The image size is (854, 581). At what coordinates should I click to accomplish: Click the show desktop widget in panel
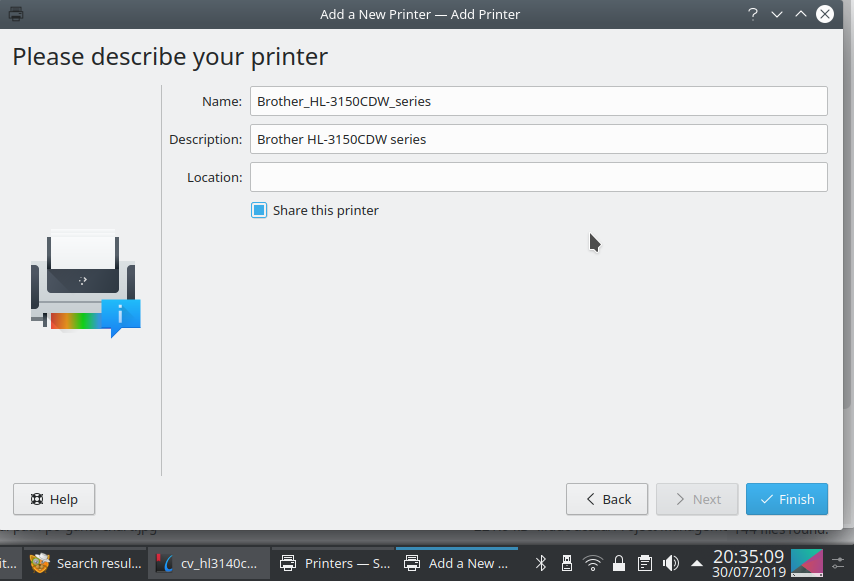point(807,563)
